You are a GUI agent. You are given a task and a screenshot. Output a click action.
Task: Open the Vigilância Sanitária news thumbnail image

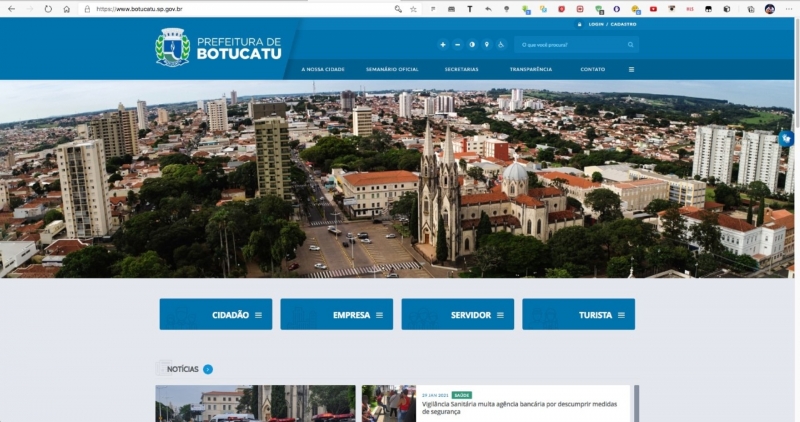[x=389, y=403]
